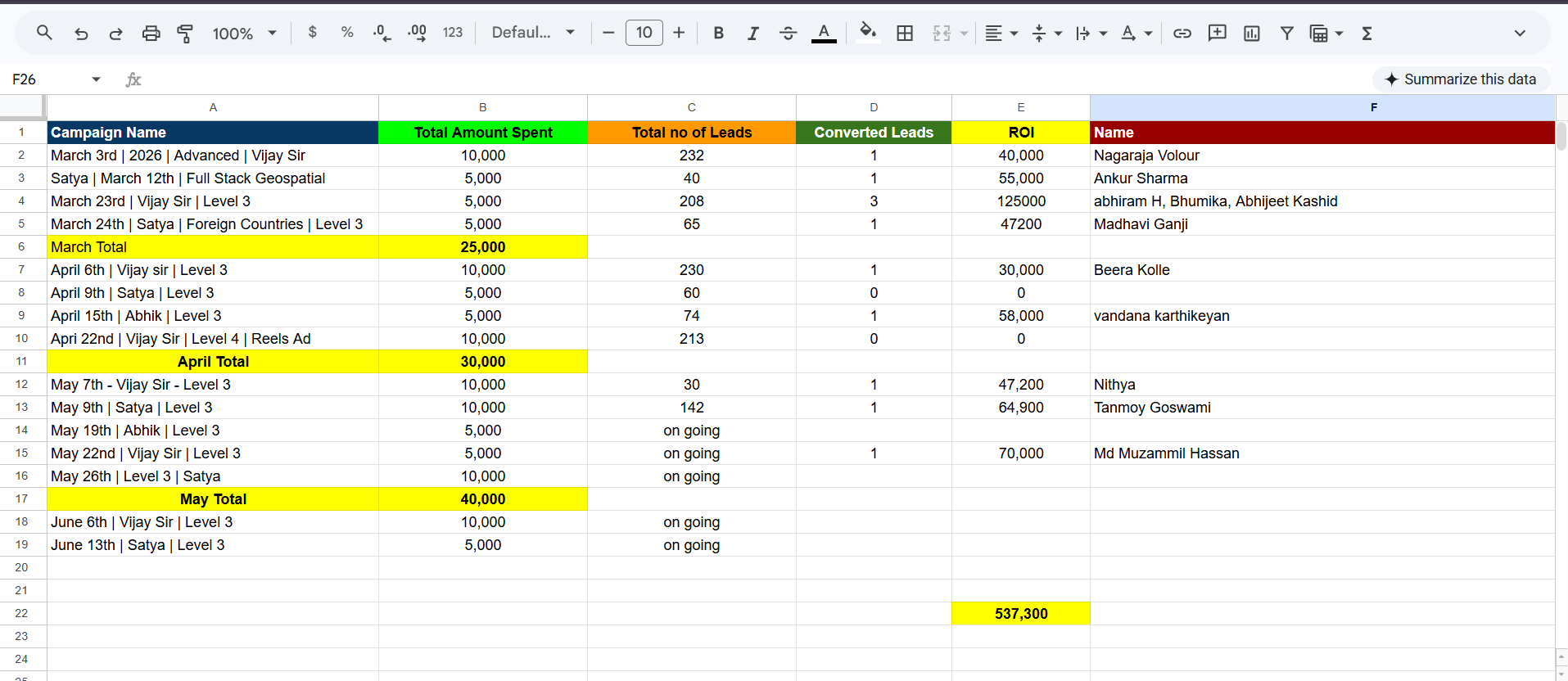The image size is (1568, 681).
Task: Open more number formats (123)
Action: [453, 33]
